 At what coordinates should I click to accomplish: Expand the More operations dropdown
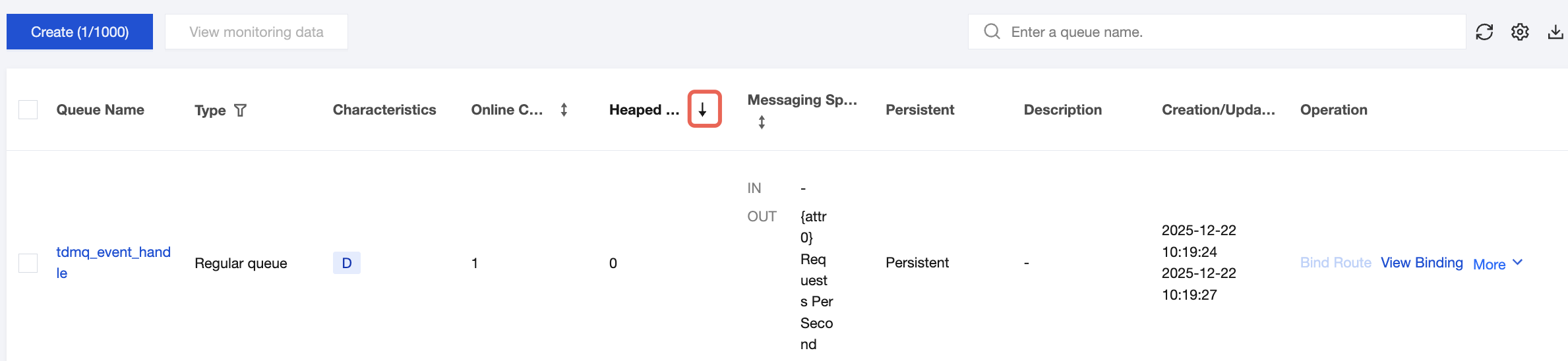(x=1498, y=264)
